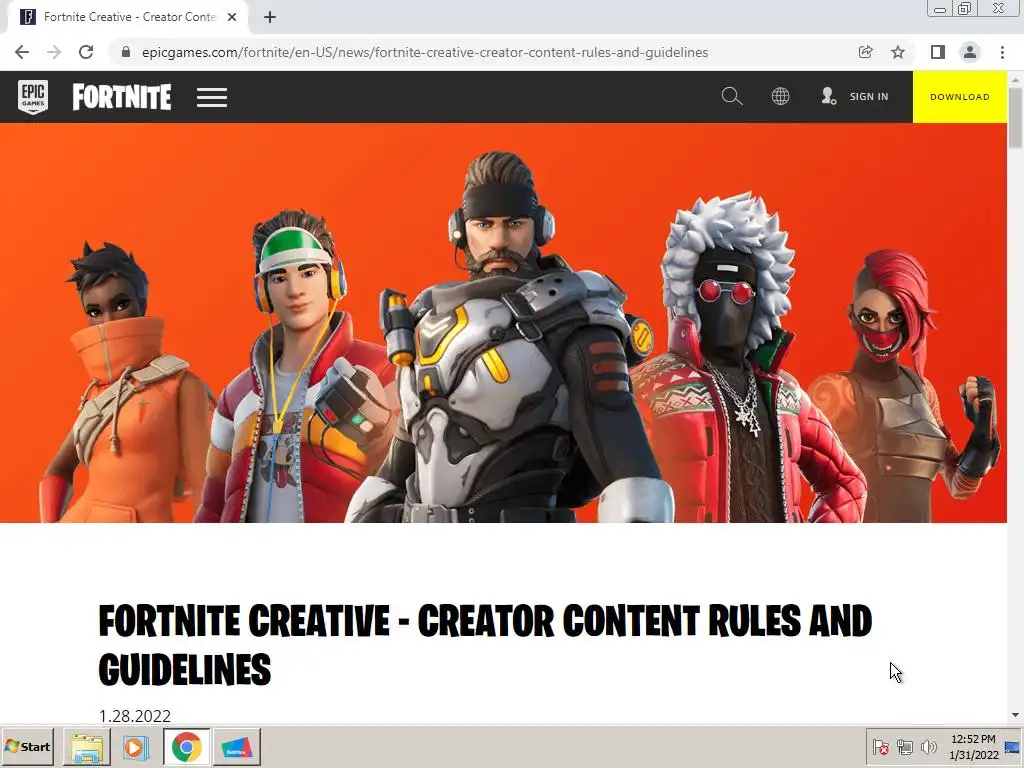
Task: Click scrollbar up arrow
Action: [x=1015, y=78]
